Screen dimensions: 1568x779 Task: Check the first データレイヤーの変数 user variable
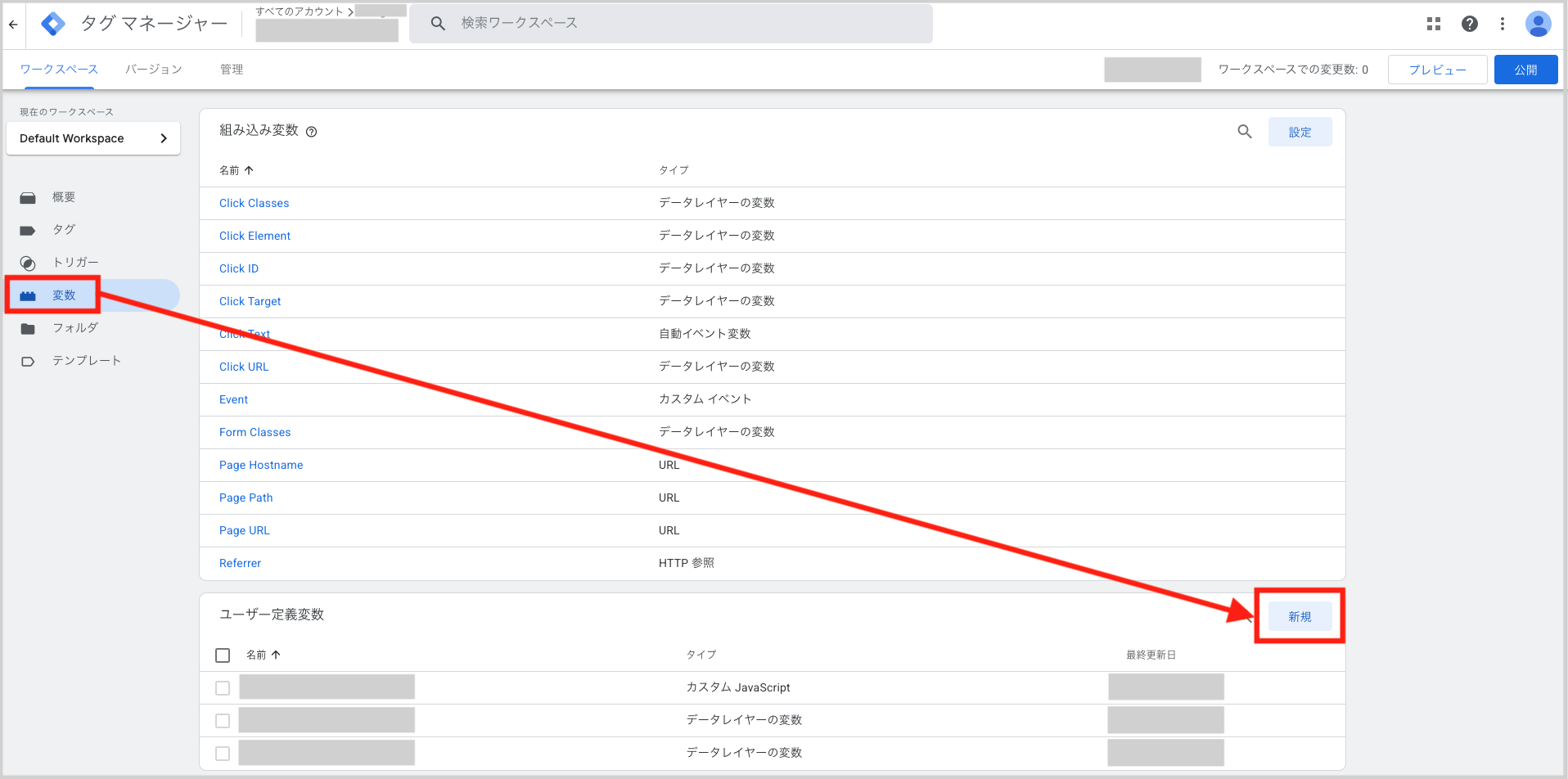223,721
